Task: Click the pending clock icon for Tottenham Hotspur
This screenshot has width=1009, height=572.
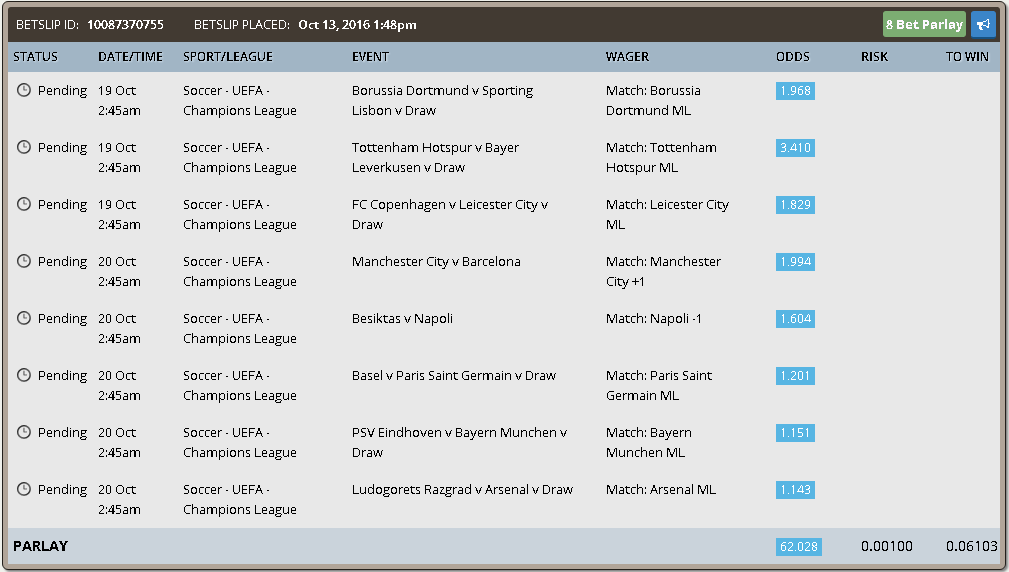Action: coord(24,147)
